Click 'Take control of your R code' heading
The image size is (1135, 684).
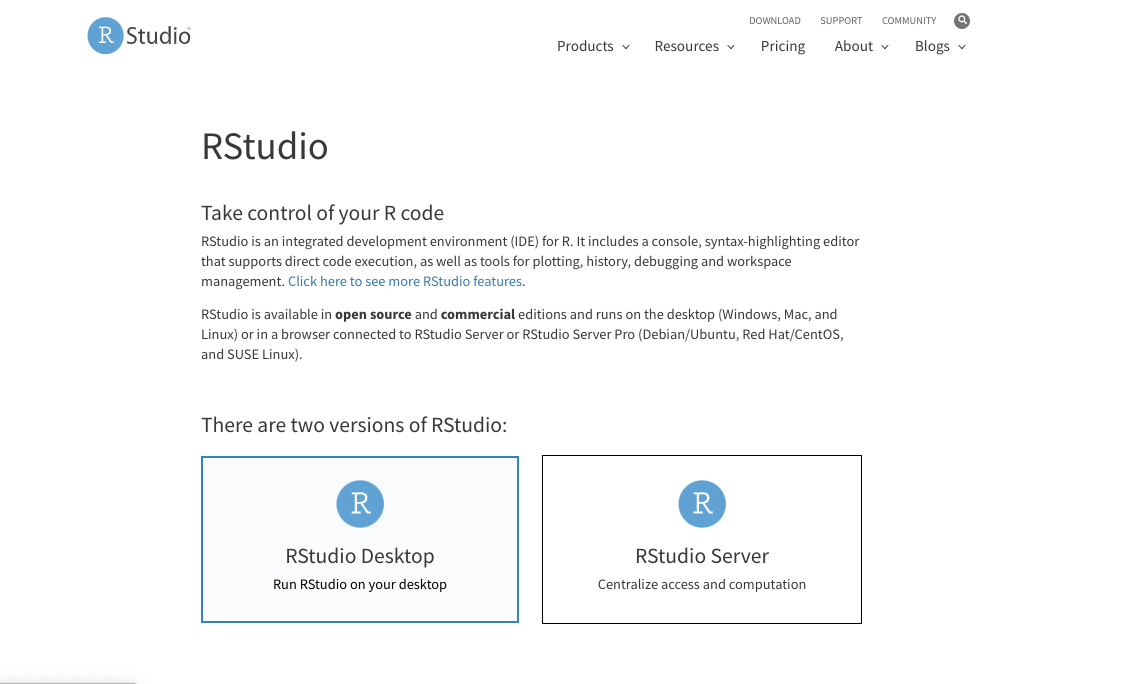click(322, 213)
